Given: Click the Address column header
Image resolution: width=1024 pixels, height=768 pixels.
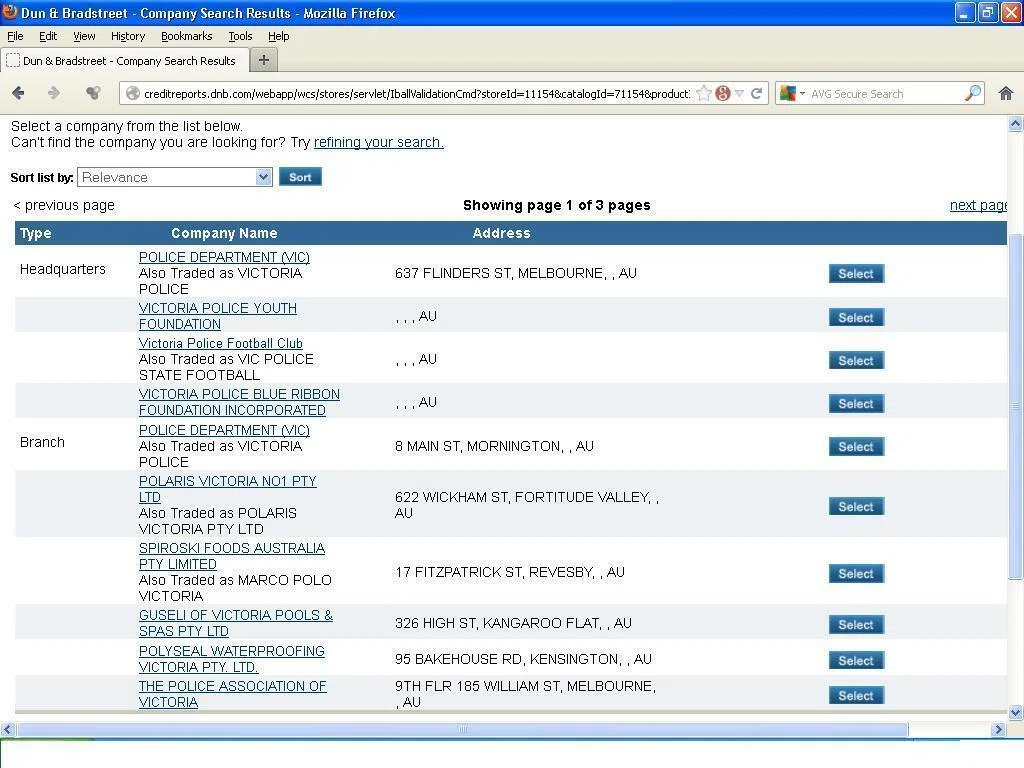Looking at the screenshot, I should (x=501, y=233).
